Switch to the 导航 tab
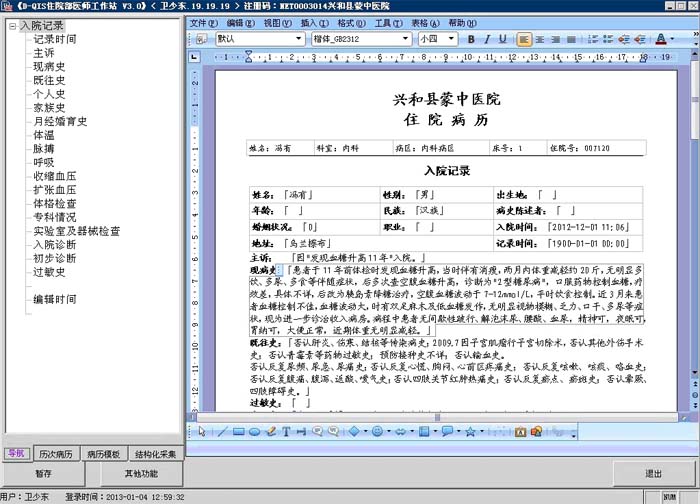Viewport: 700px width, 504px height. [17, 454]
